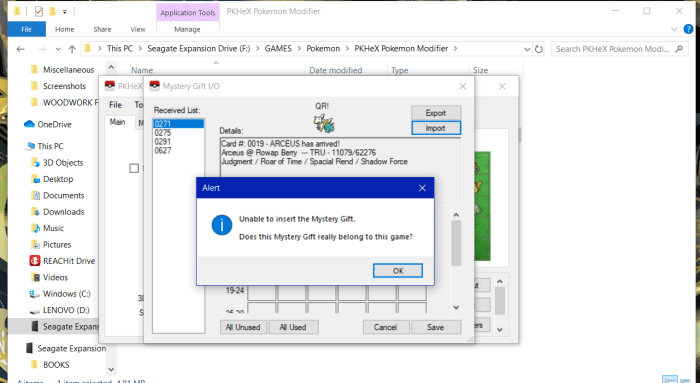Open the Home ribbon tab
Screen dimensions: 700x383
(65, 29)
